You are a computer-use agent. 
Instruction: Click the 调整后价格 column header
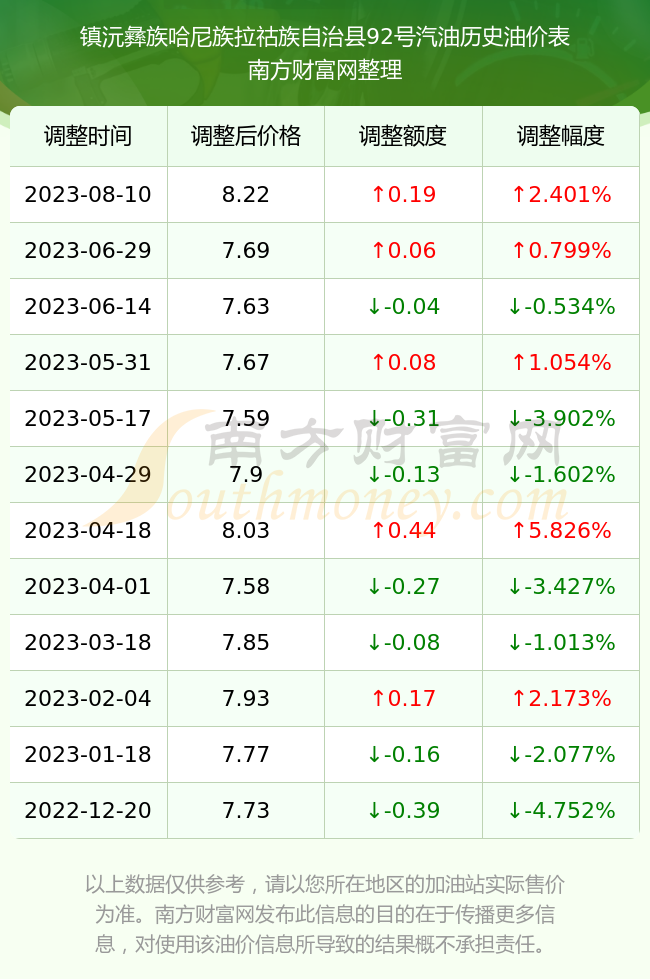(x=246, y=136)
